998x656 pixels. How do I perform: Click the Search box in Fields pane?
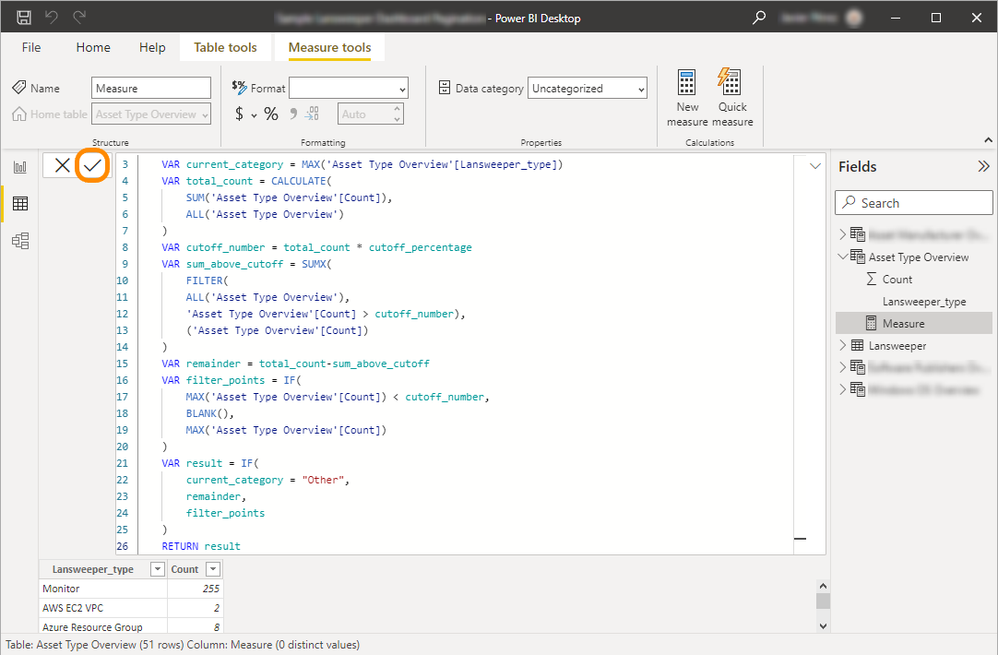pos(913,203)
